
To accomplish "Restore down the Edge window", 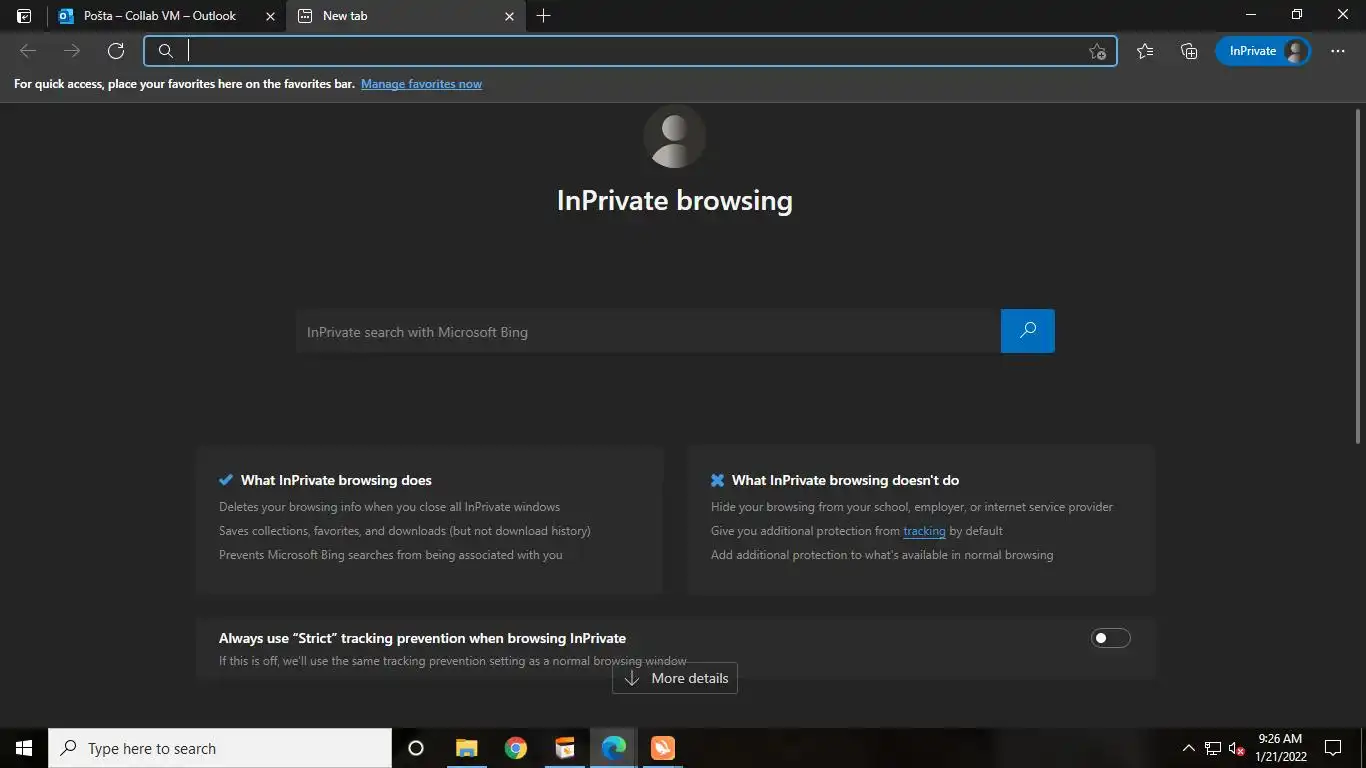I will [x=1297, y=15].
